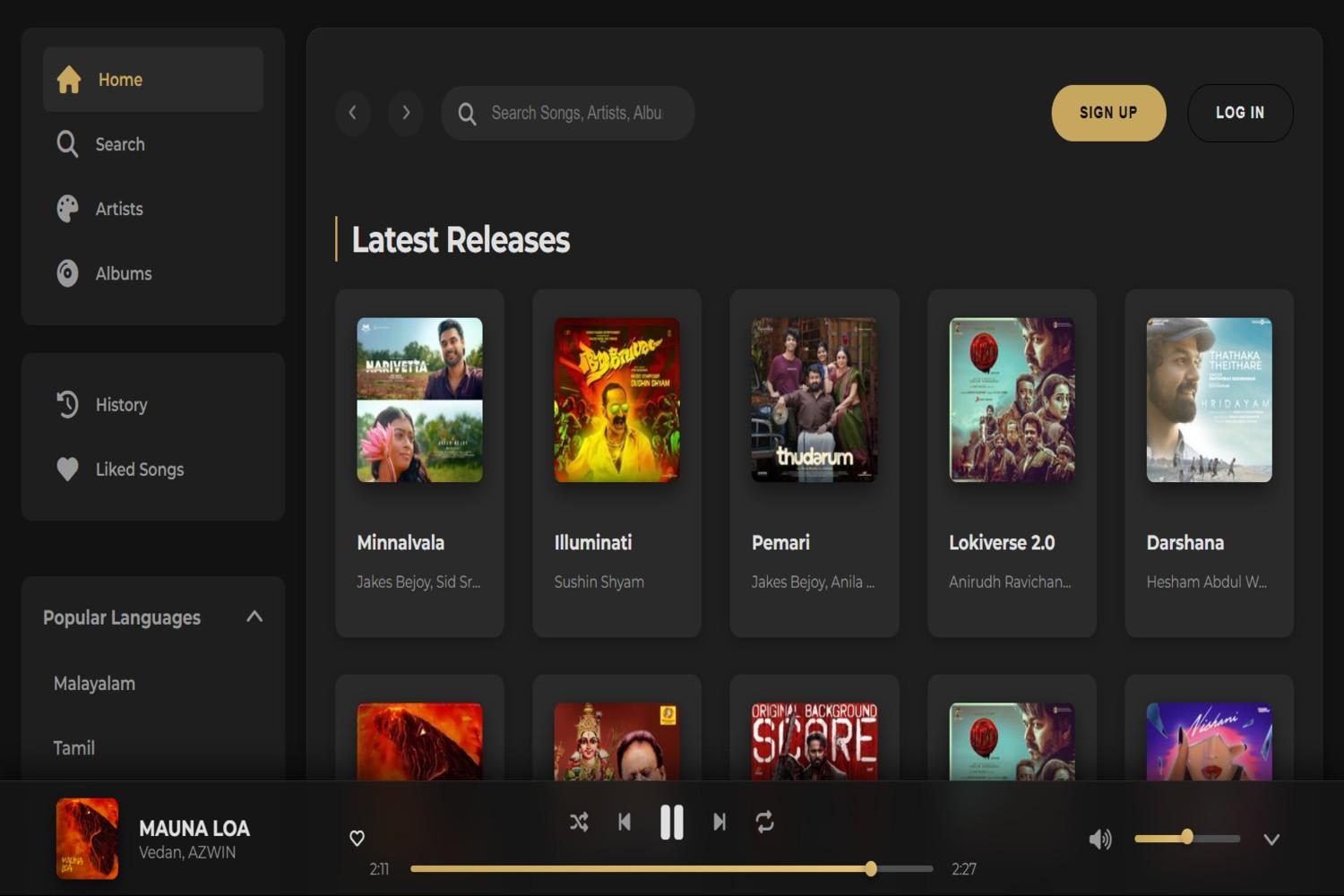Toggle shuffle playback

point(579,822)
